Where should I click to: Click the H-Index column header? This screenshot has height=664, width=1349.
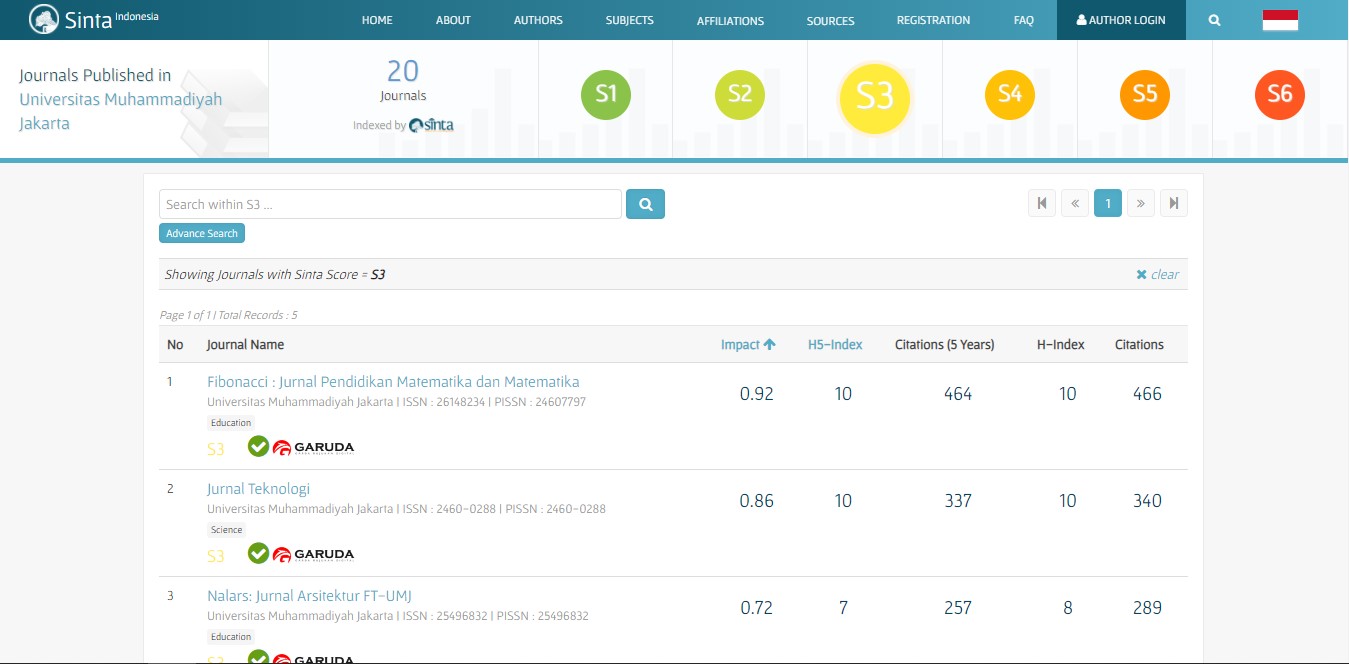(1061, 345)
